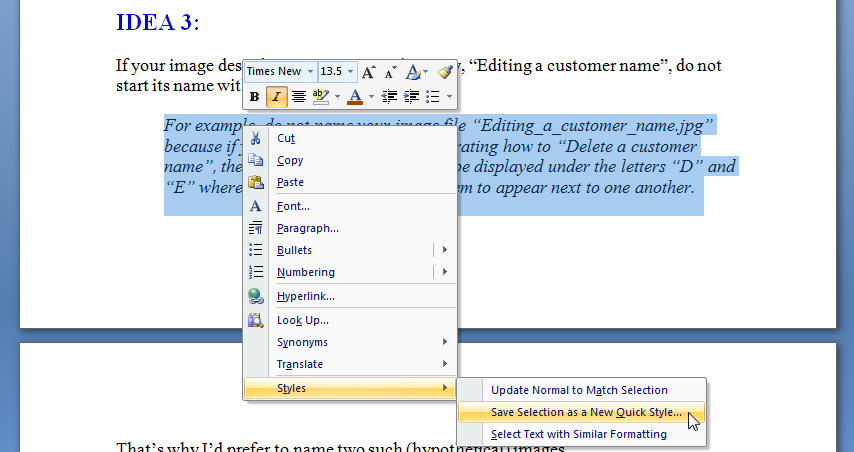Click the Paste clipboard icon
Screen dimensions: 854x452
click(255, 182)
